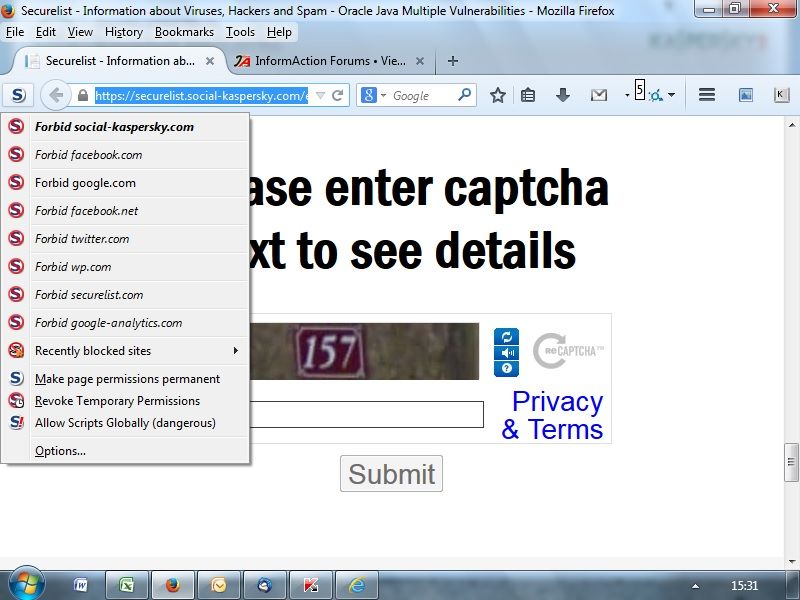Open the History menu
Image resolution: width=800 pixels, height=600 pixels.
click(123, 32)
